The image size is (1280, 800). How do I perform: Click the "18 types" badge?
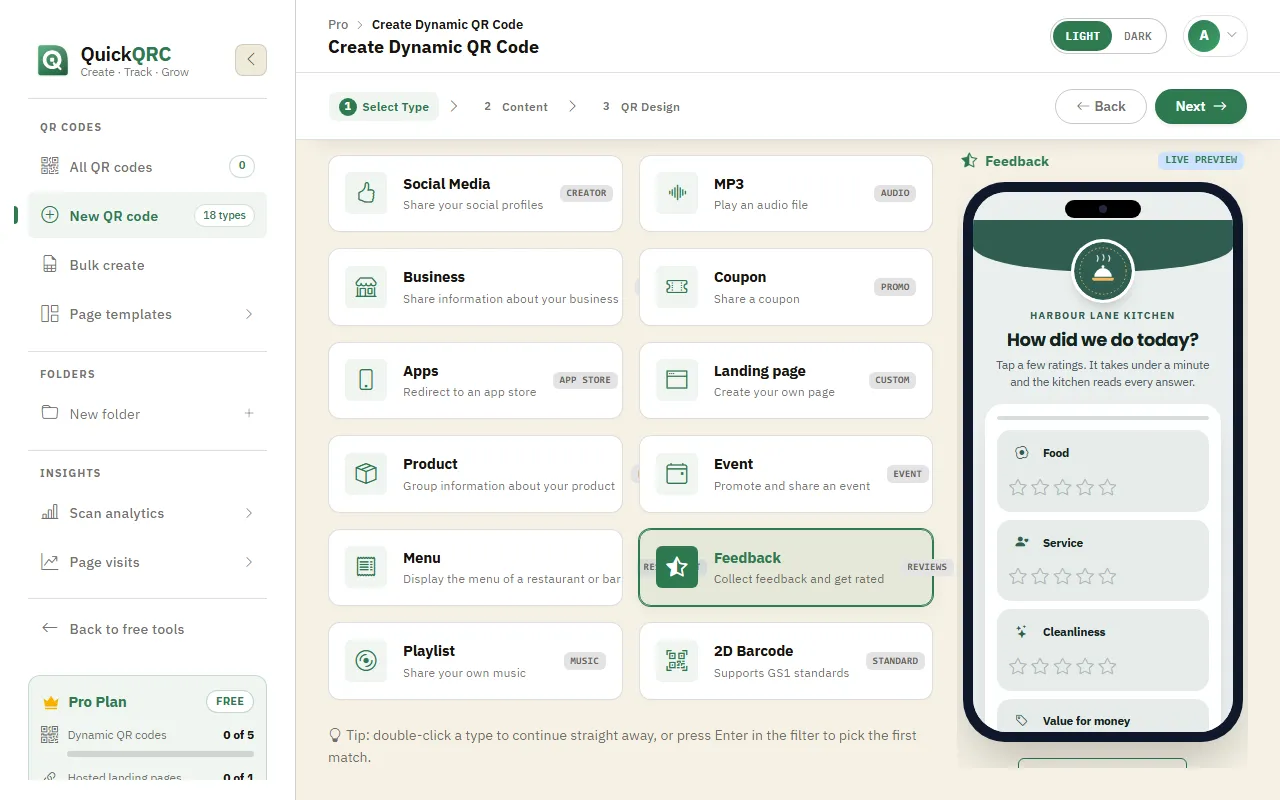(224, 215)
